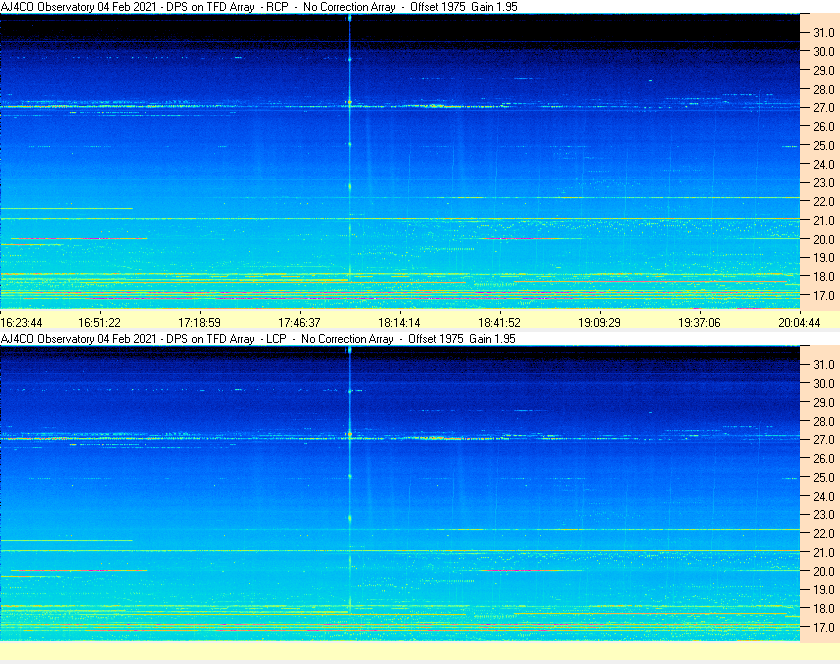Image resolution: width=840 pixels, height=664 pixels.
Task: Click 26.0 frequency label on LCP axis
Action: coord(824,458)
